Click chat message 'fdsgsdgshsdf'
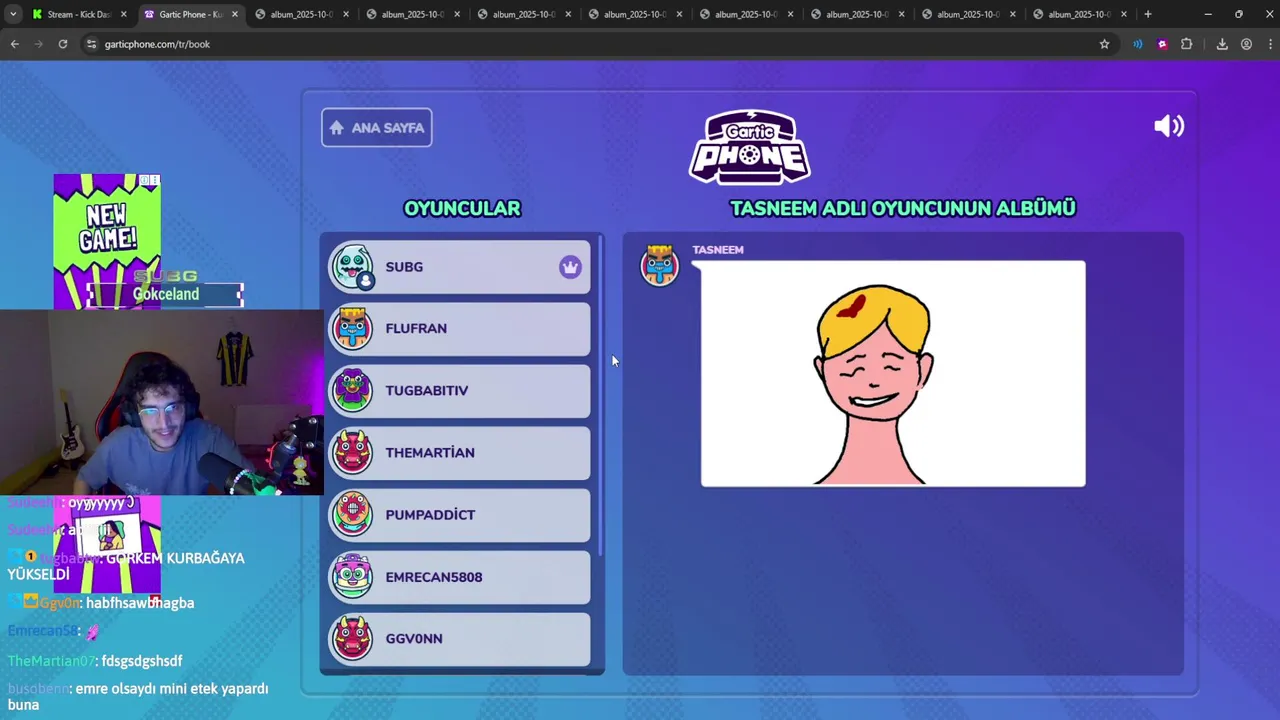 tap(142, 661)
